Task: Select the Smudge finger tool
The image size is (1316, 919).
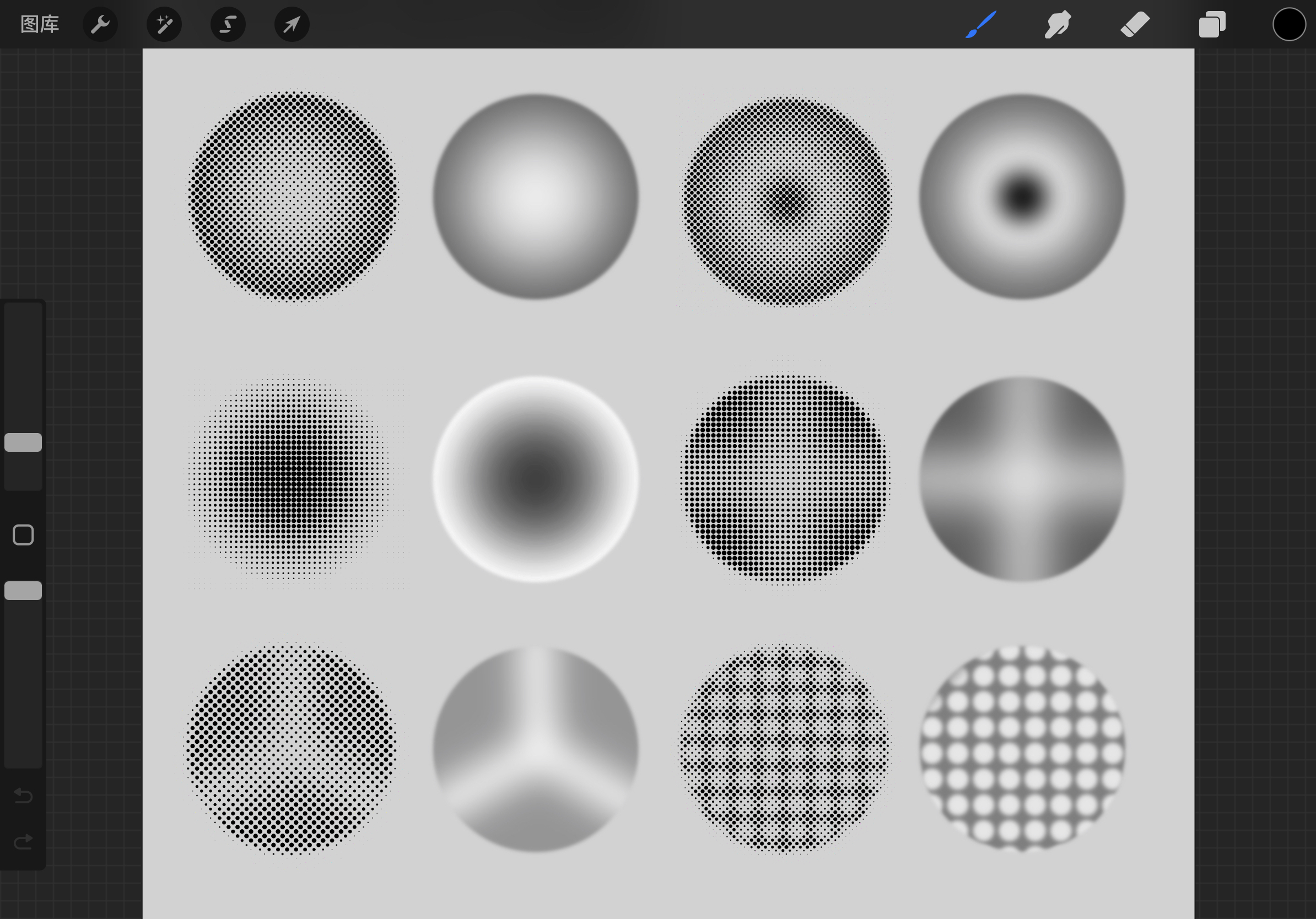Action: 1058,24
